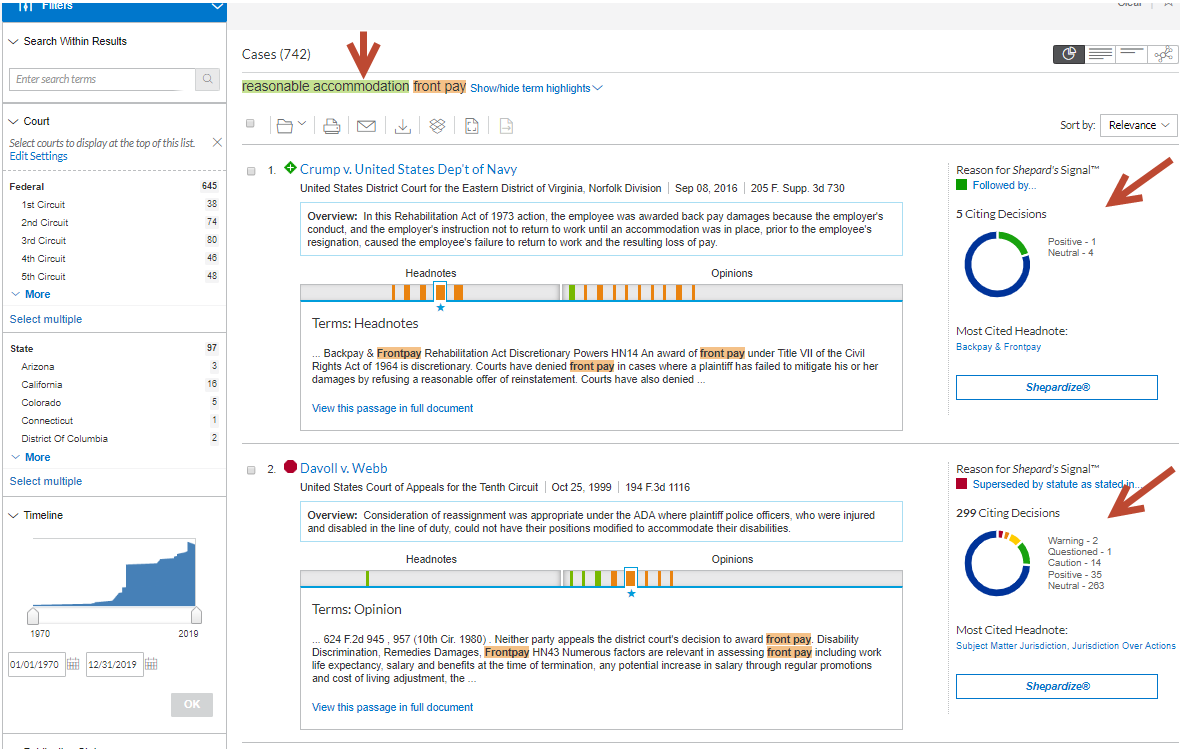
Task: Click the Crump citing decisions donut chart
Action: tap(997, 264)
